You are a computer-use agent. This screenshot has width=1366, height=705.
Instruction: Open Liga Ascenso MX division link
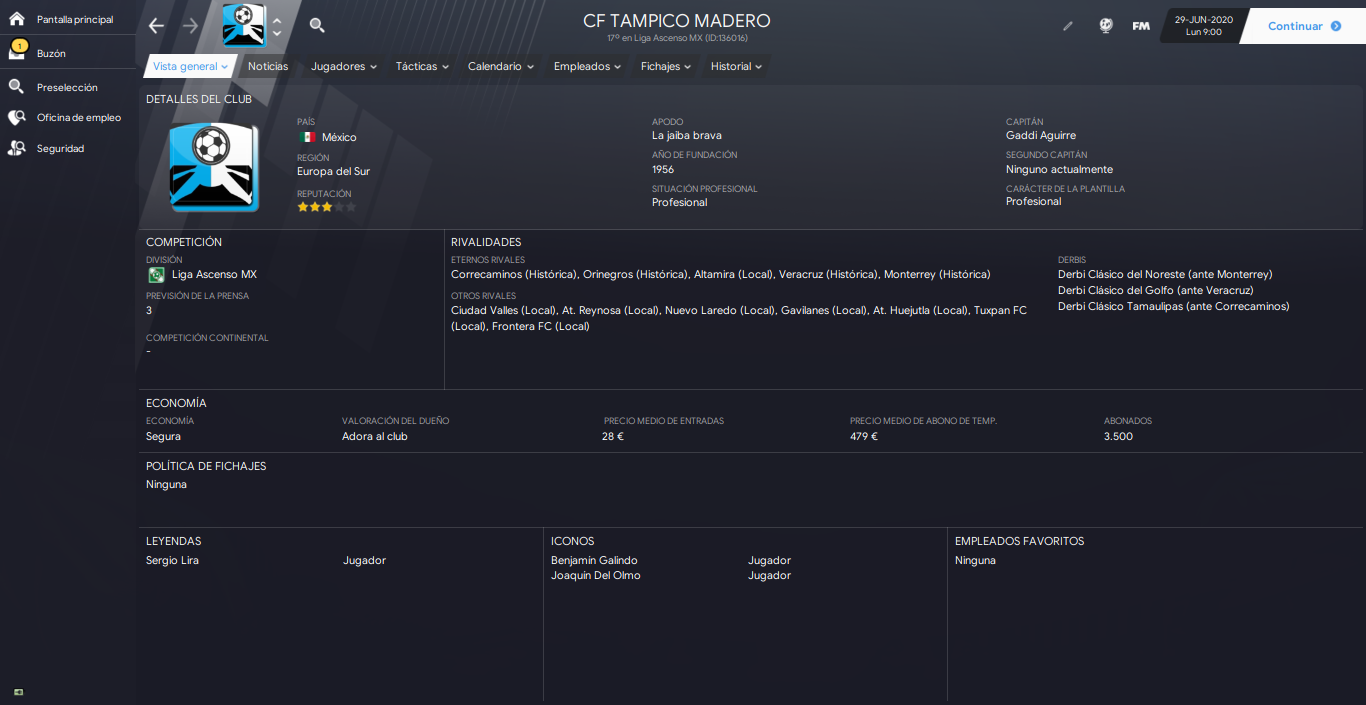[x=214, y=274]
